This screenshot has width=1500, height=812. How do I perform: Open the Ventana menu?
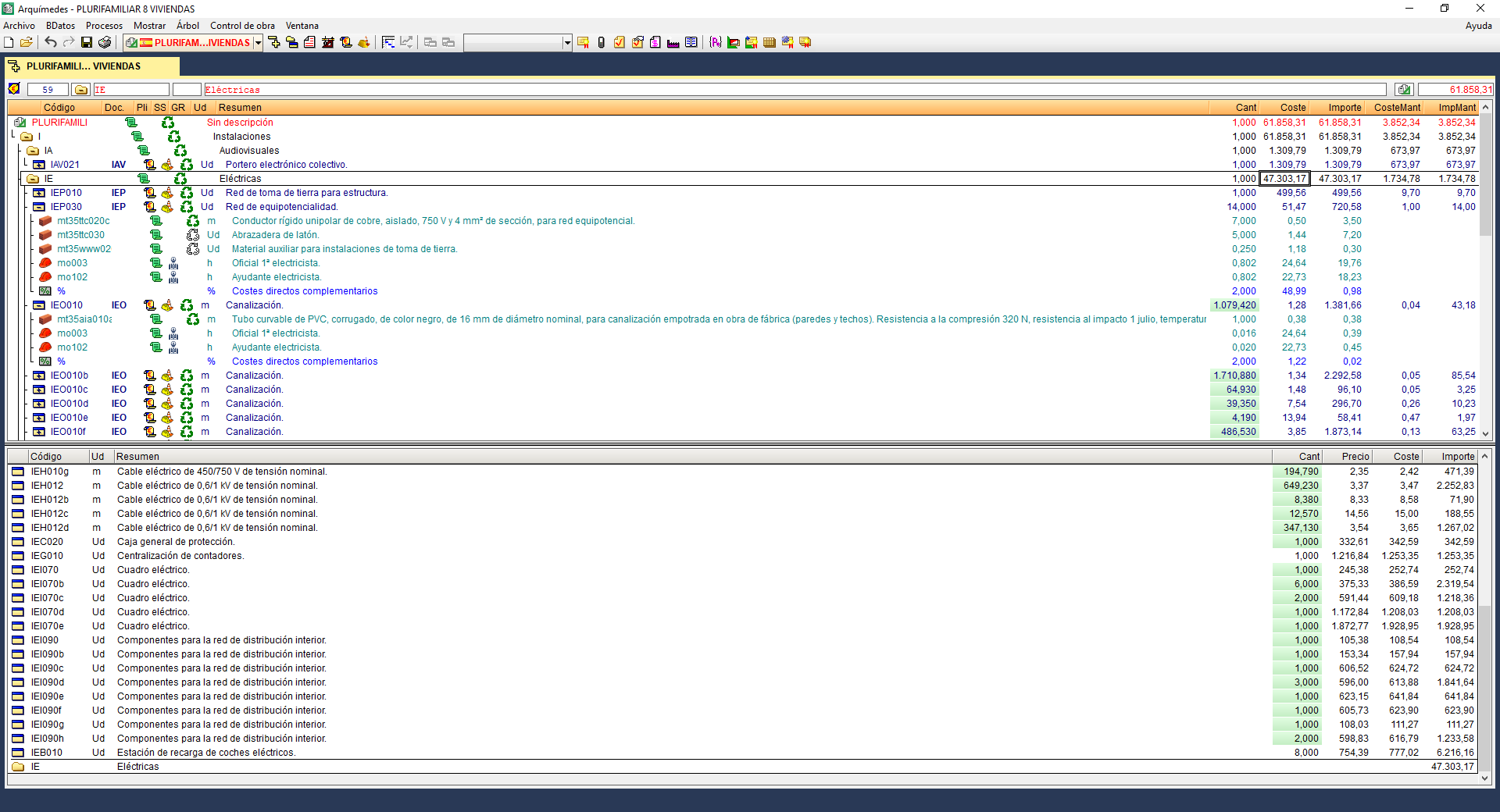302,26
